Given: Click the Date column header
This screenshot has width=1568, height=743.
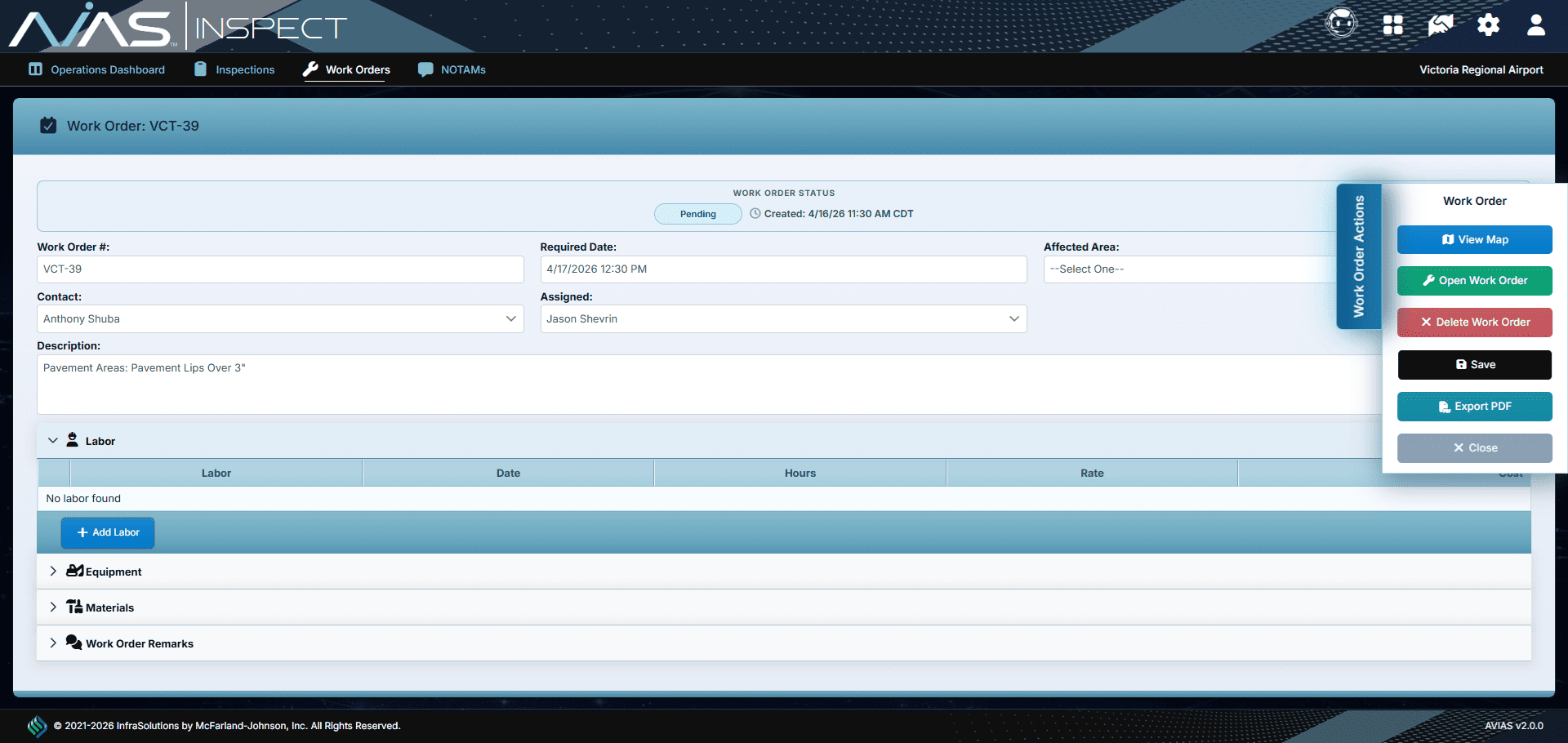Looking at the screenshot, I should coord(508,473).
